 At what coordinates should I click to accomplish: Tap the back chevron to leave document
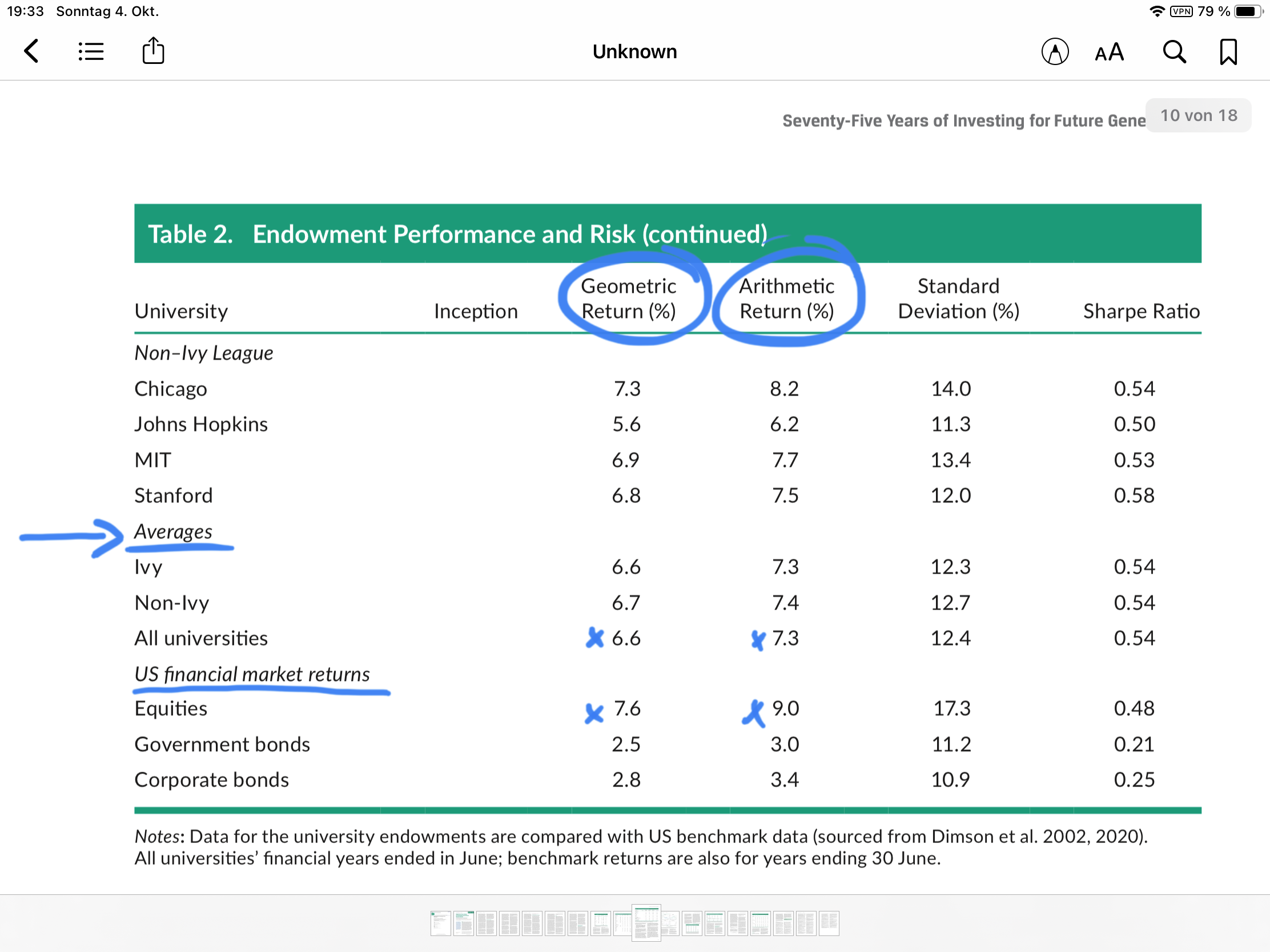31,51
